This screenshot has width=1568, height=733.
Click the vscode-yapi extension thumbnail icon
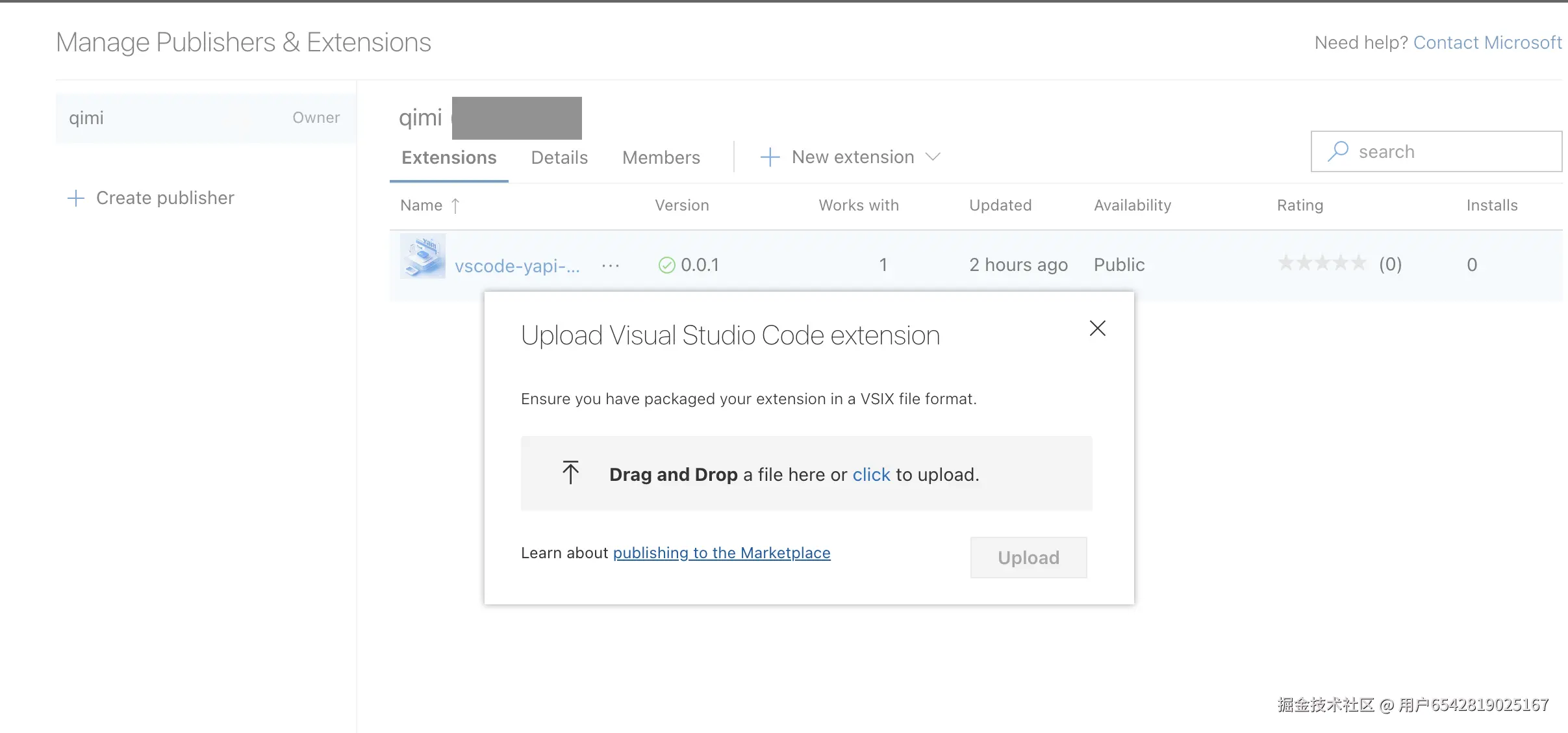[423, 257]
